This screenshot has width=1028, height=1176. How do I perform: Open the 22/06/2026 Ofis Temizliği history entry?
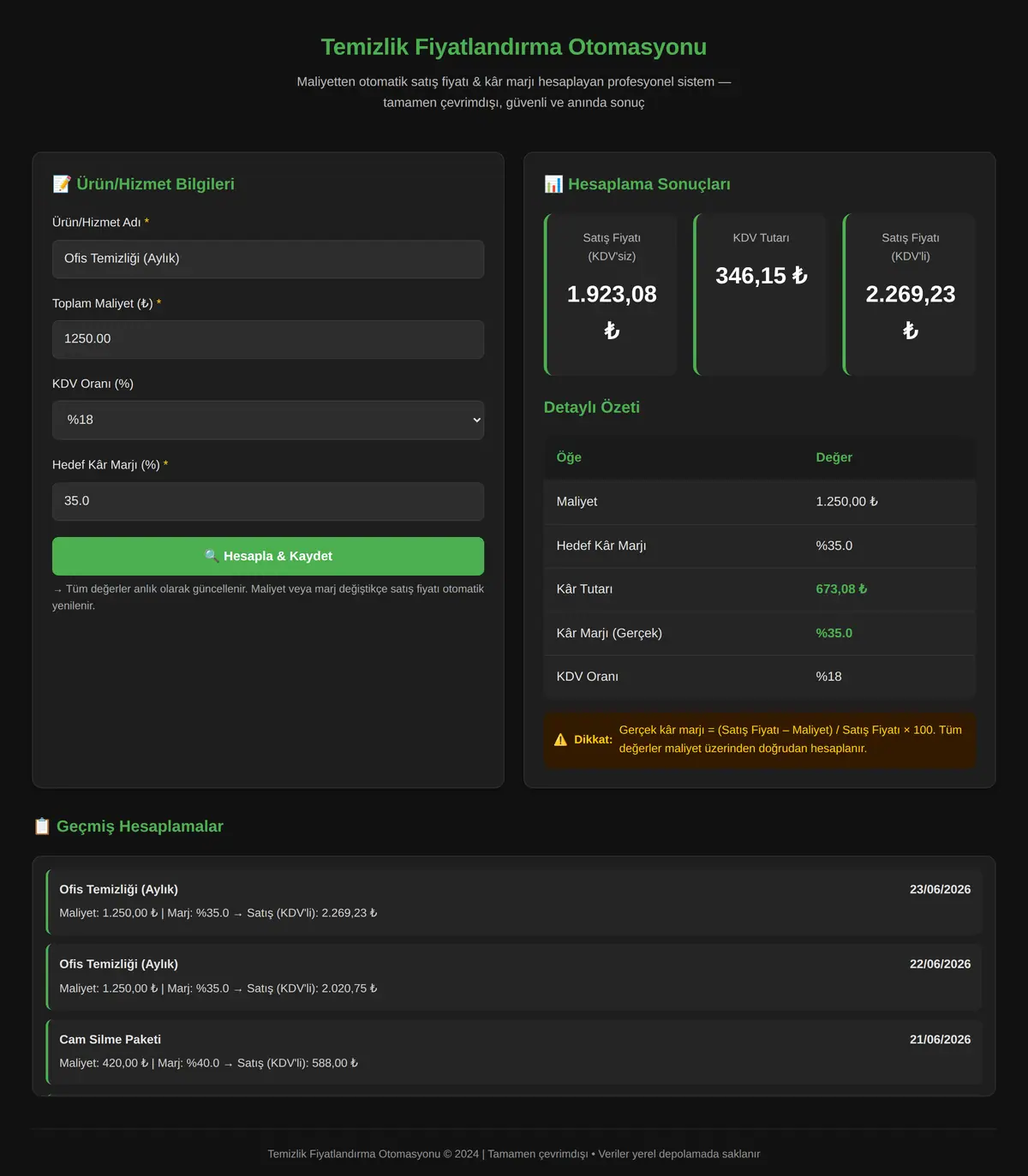(x=514, y=976)
